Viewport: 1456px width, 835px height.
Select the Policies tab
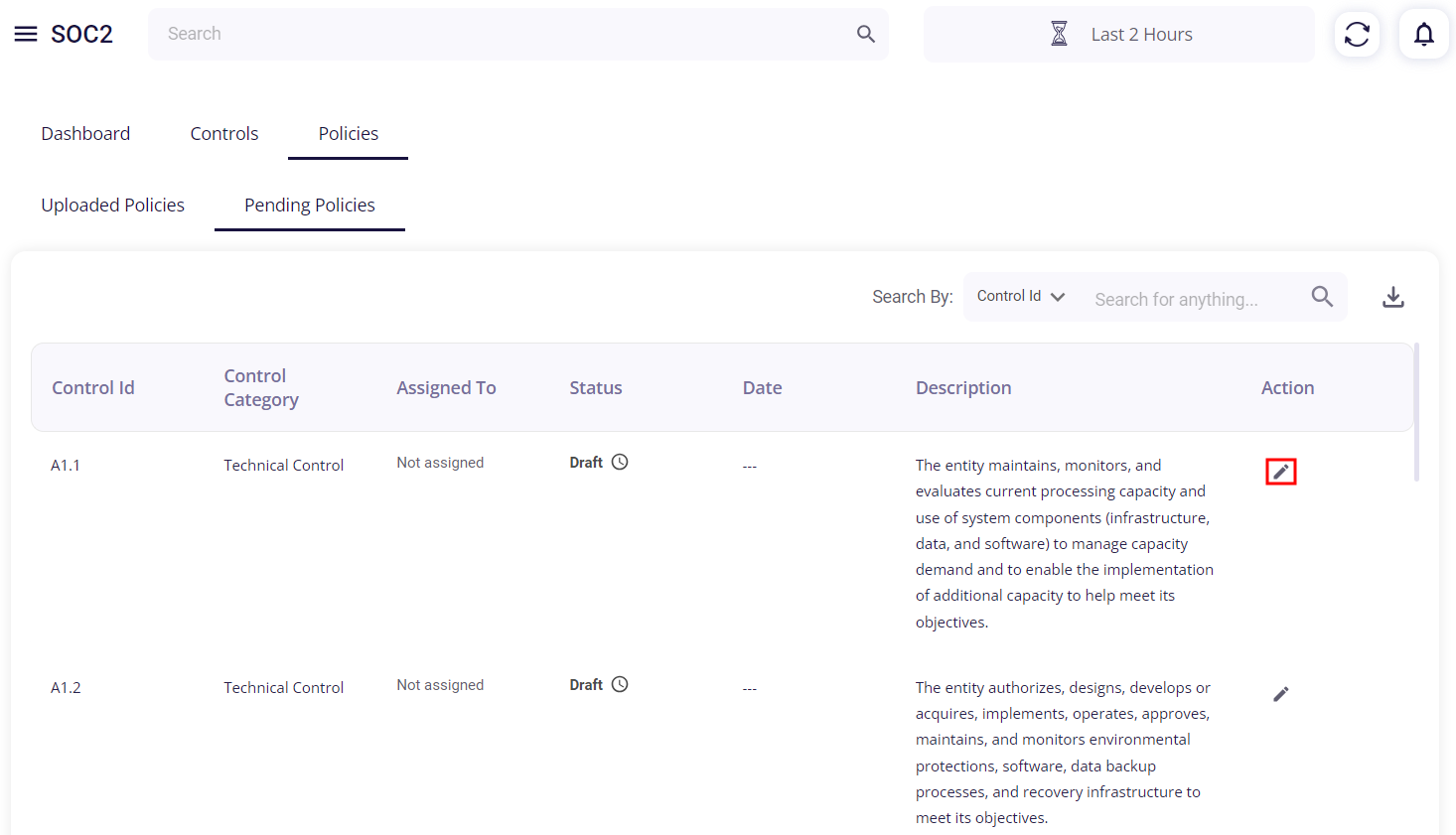point(348,133)
